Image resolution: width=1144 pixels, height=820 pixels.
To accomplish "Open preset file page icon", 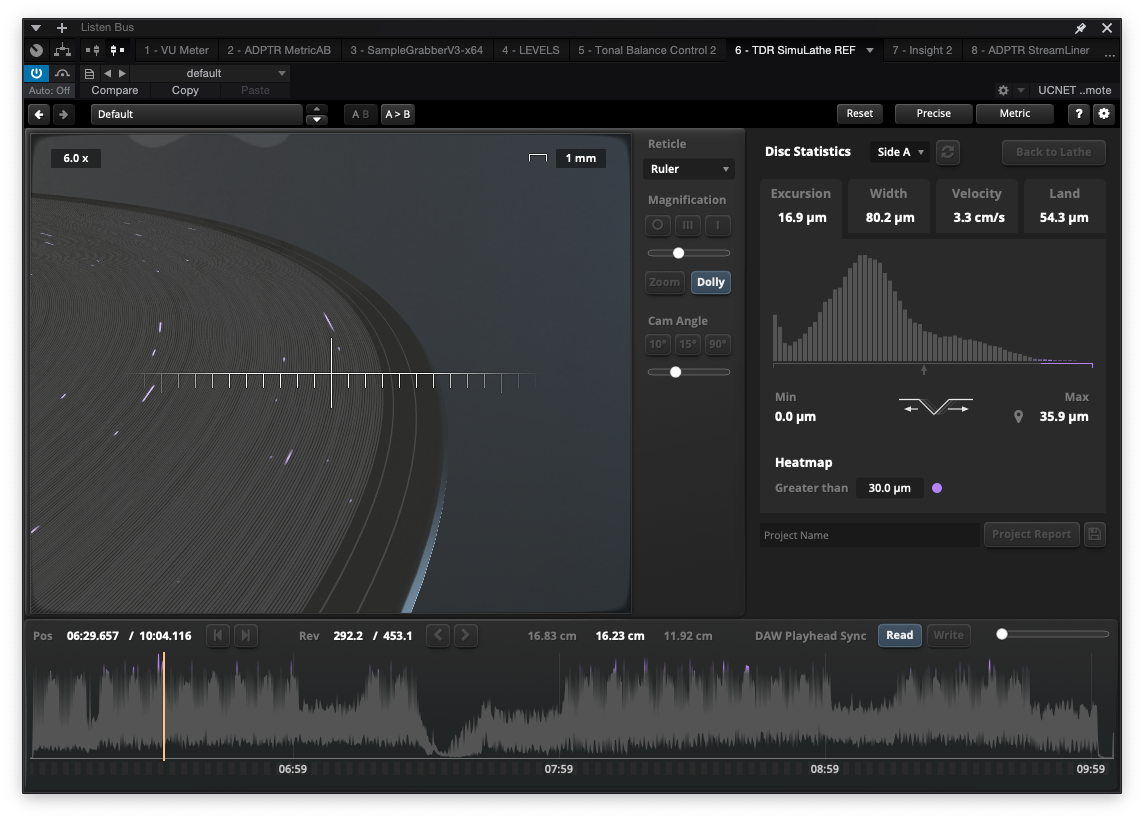I will coord(89,74).
